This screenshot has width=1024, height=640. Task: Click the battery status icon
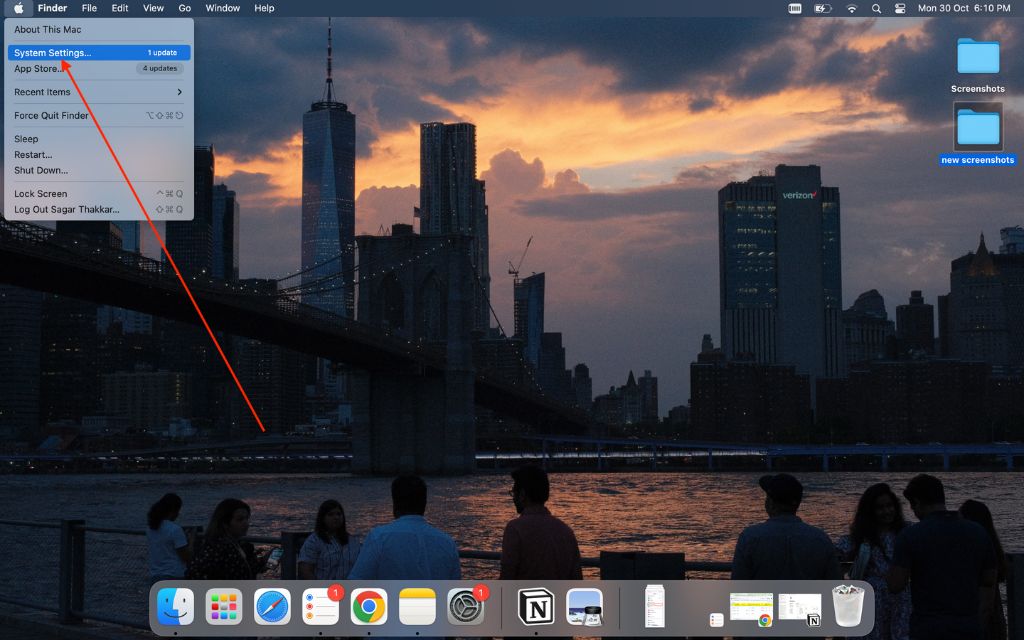[x=823, y=8]
